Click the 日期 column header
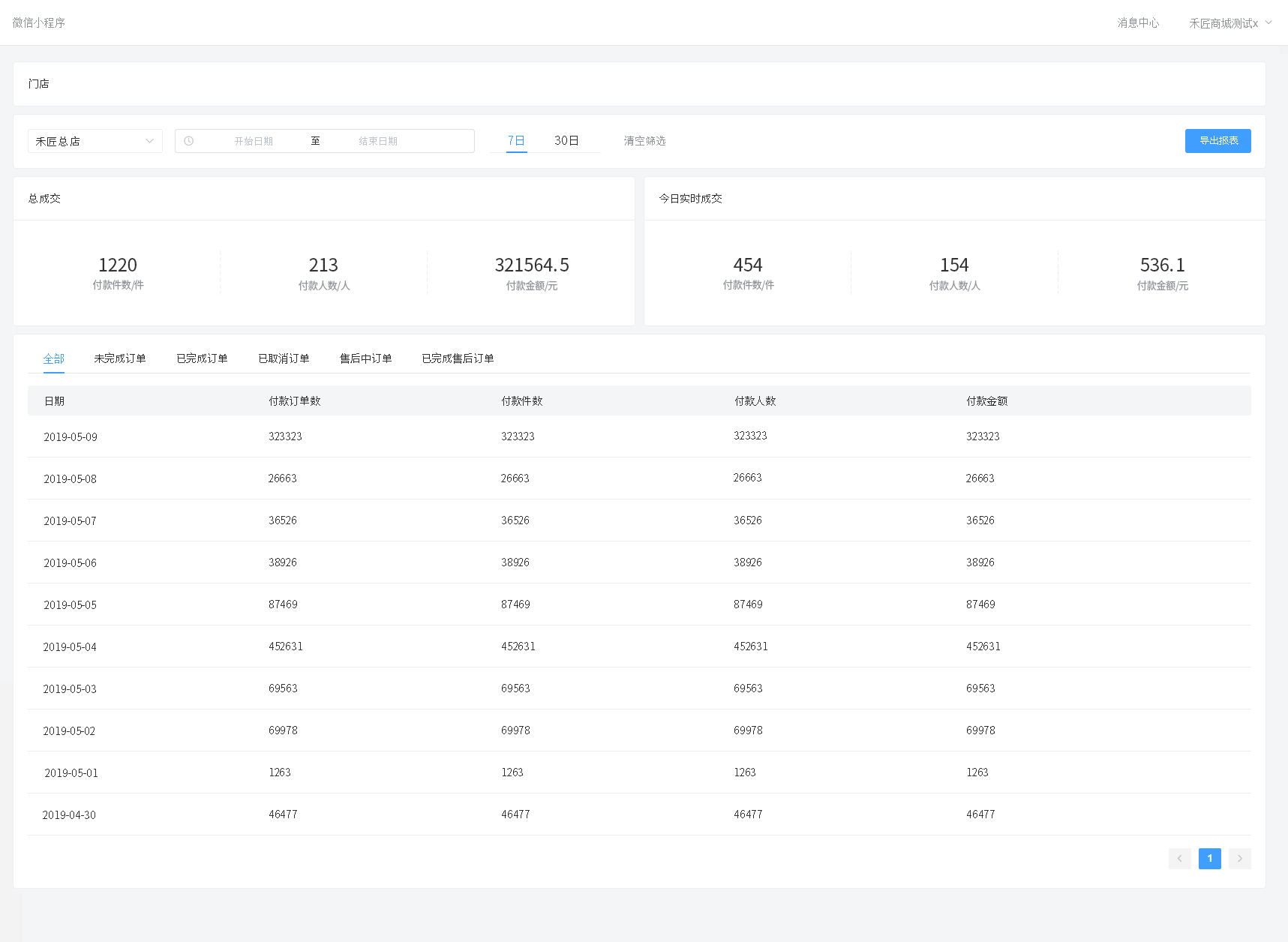Viewport: 1288px width, 942px height. pos(54,401)
